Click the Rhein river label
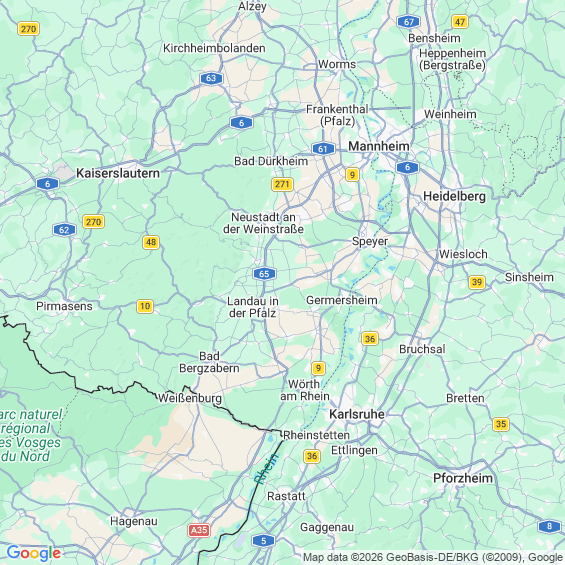Image resolution: width=565 pixels, height=565 pixels. coord(266,468)
